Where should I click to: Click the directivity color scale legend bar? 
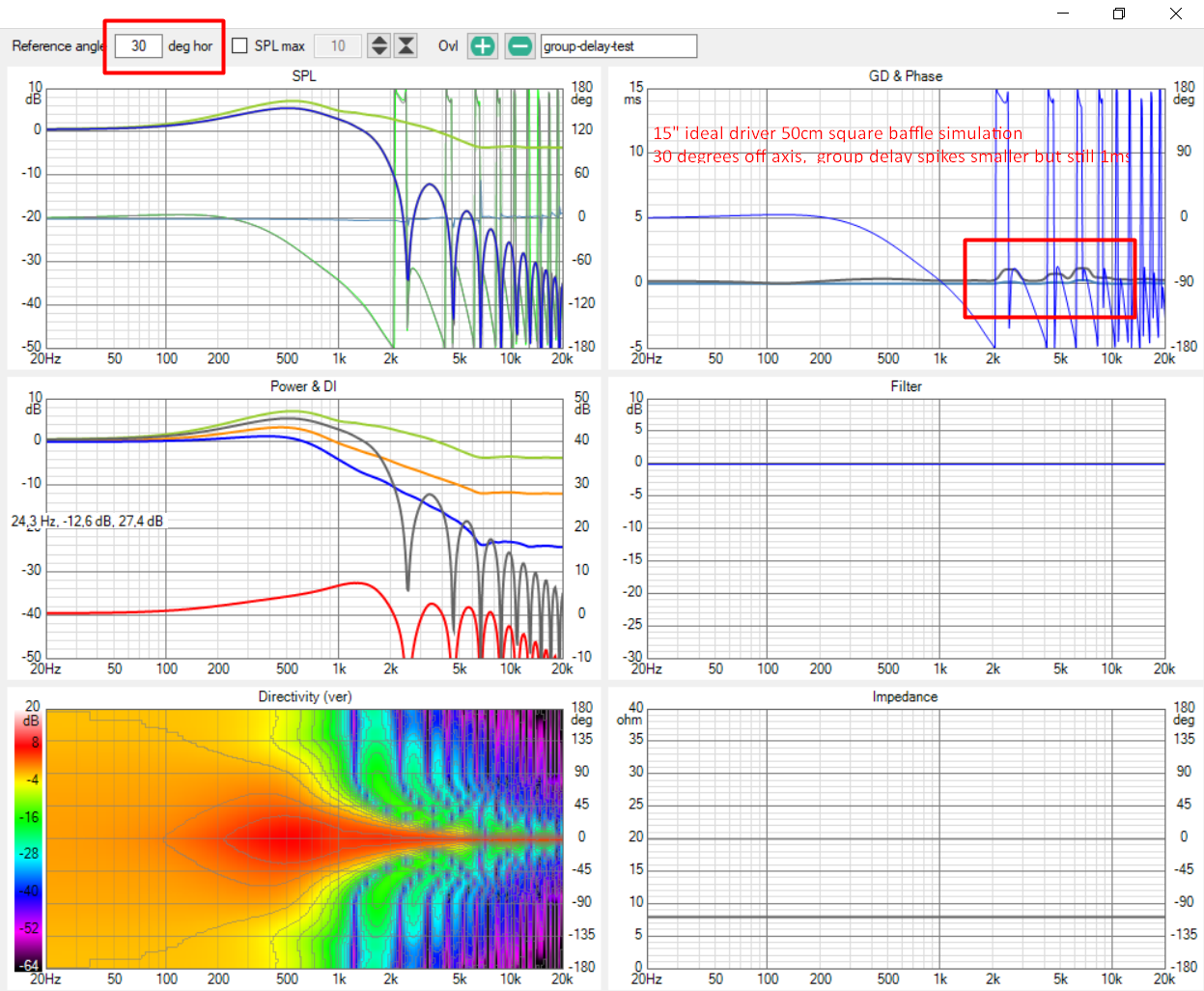click(x=27, y=842)
